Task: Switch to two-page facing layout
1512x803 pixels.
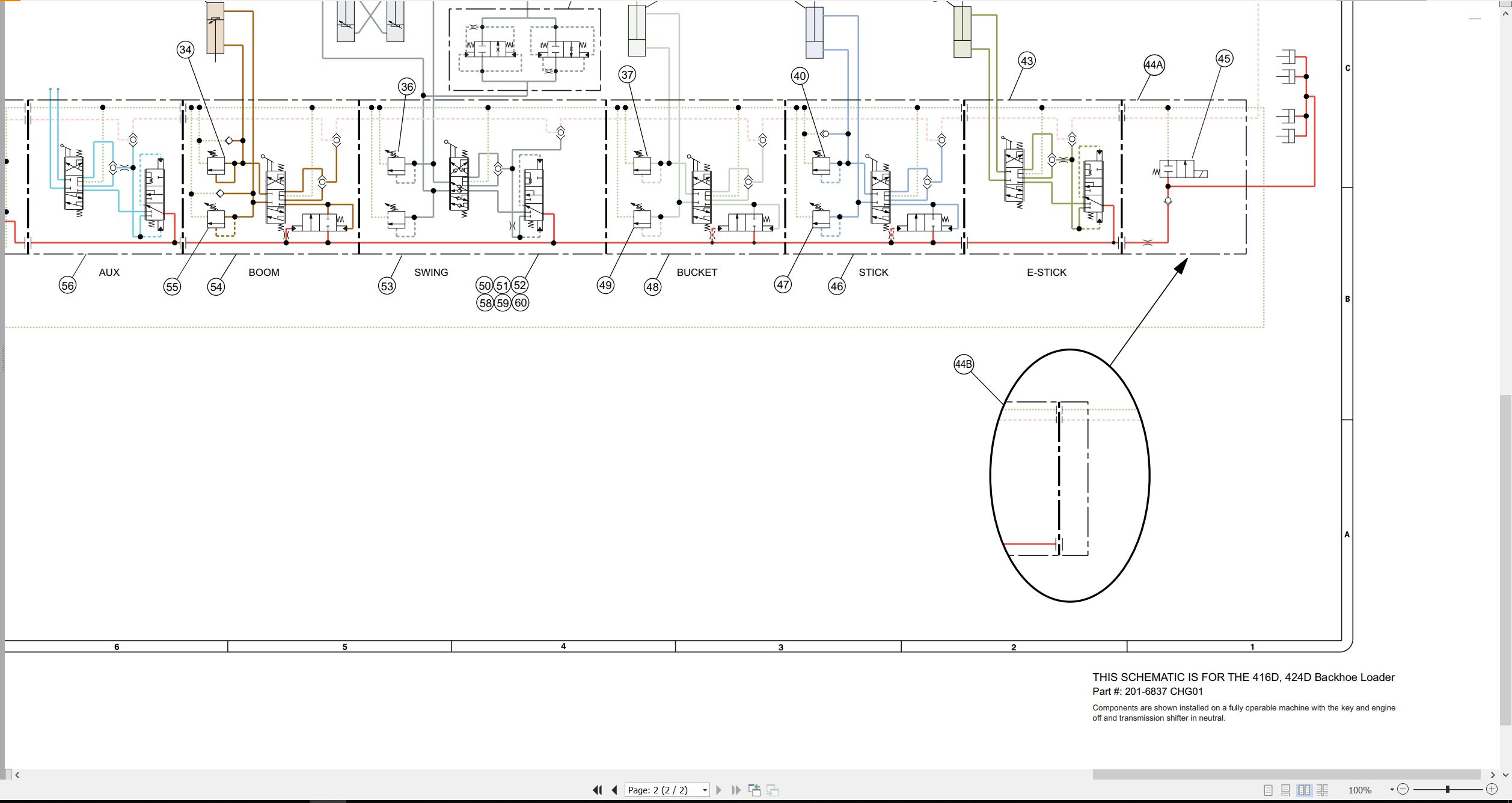Action: tap(1304, 790)
